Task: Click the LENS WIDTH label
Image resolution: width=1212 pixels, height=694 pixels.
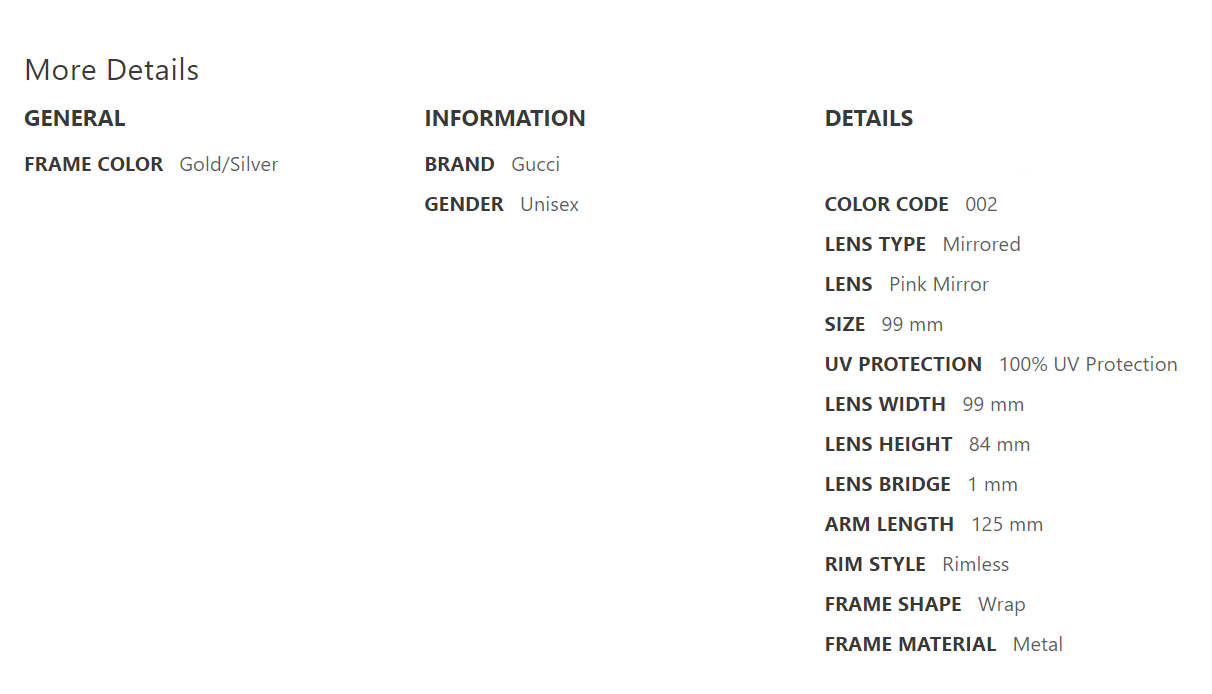Action: [885, 404]
